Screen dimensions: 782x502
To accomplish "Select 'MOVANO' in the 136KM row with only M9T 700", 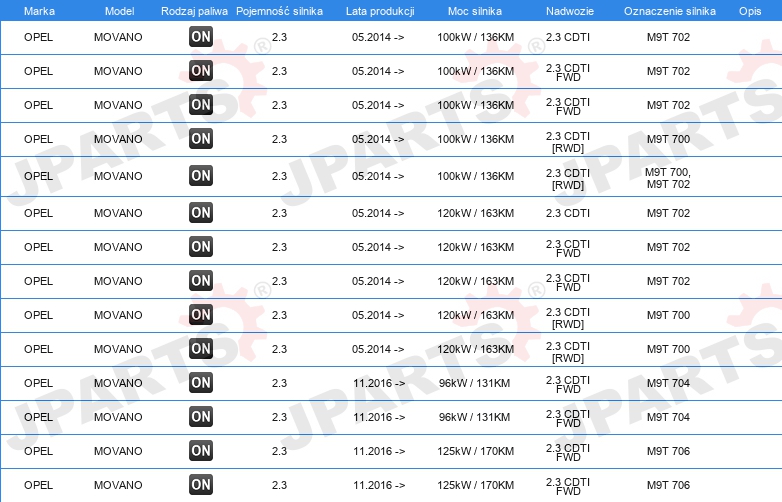I will click(x=118, y=139).
